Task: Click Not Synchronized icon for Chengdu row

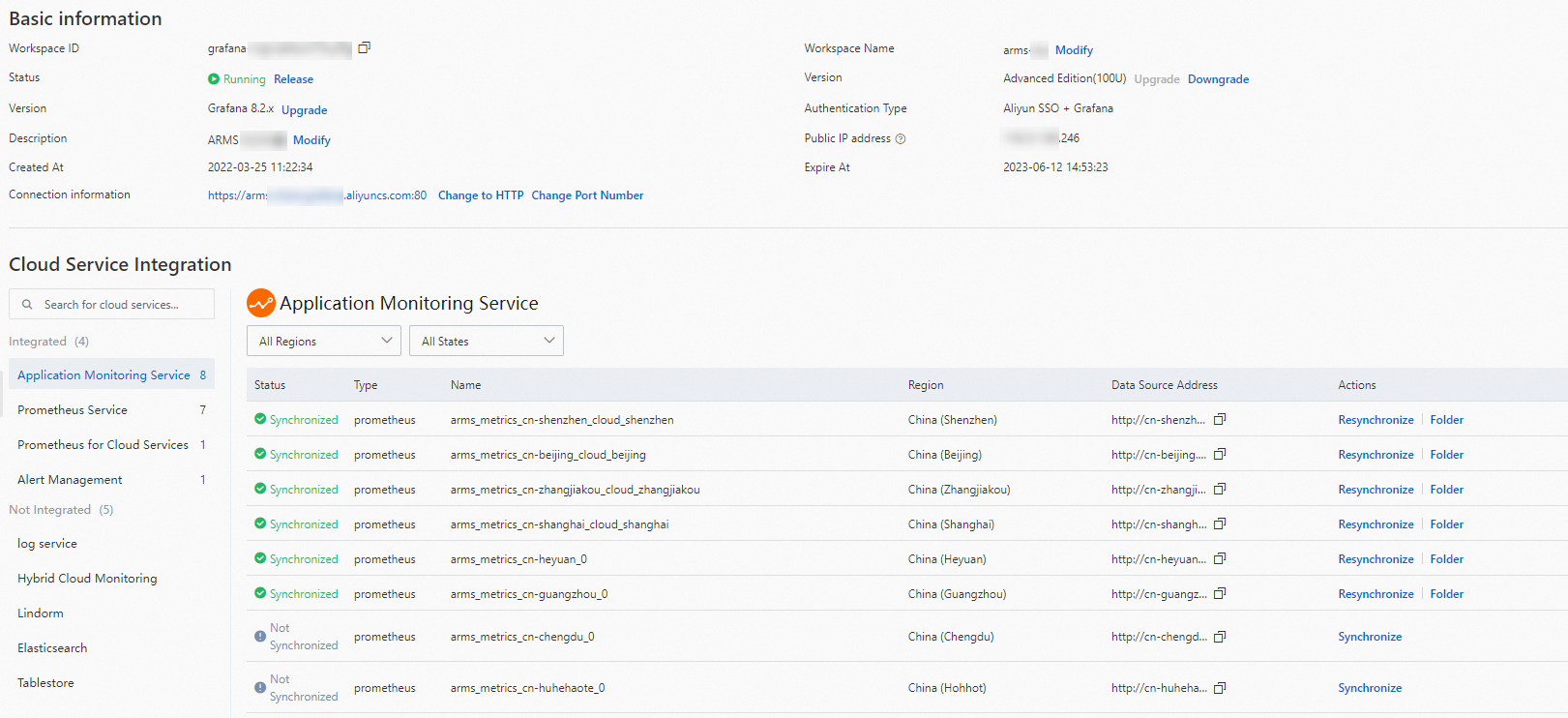Action: pos(260,636)
